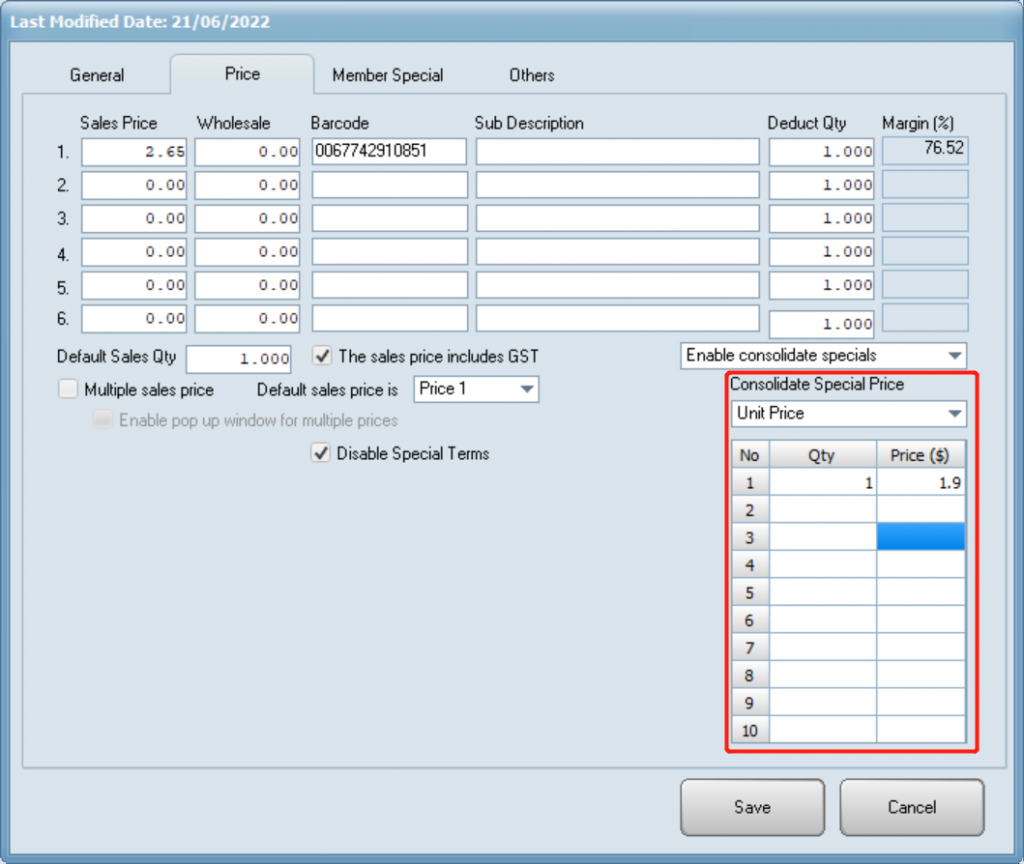
Task: Open the Unit Price dropdown
Action: (847, 413)
